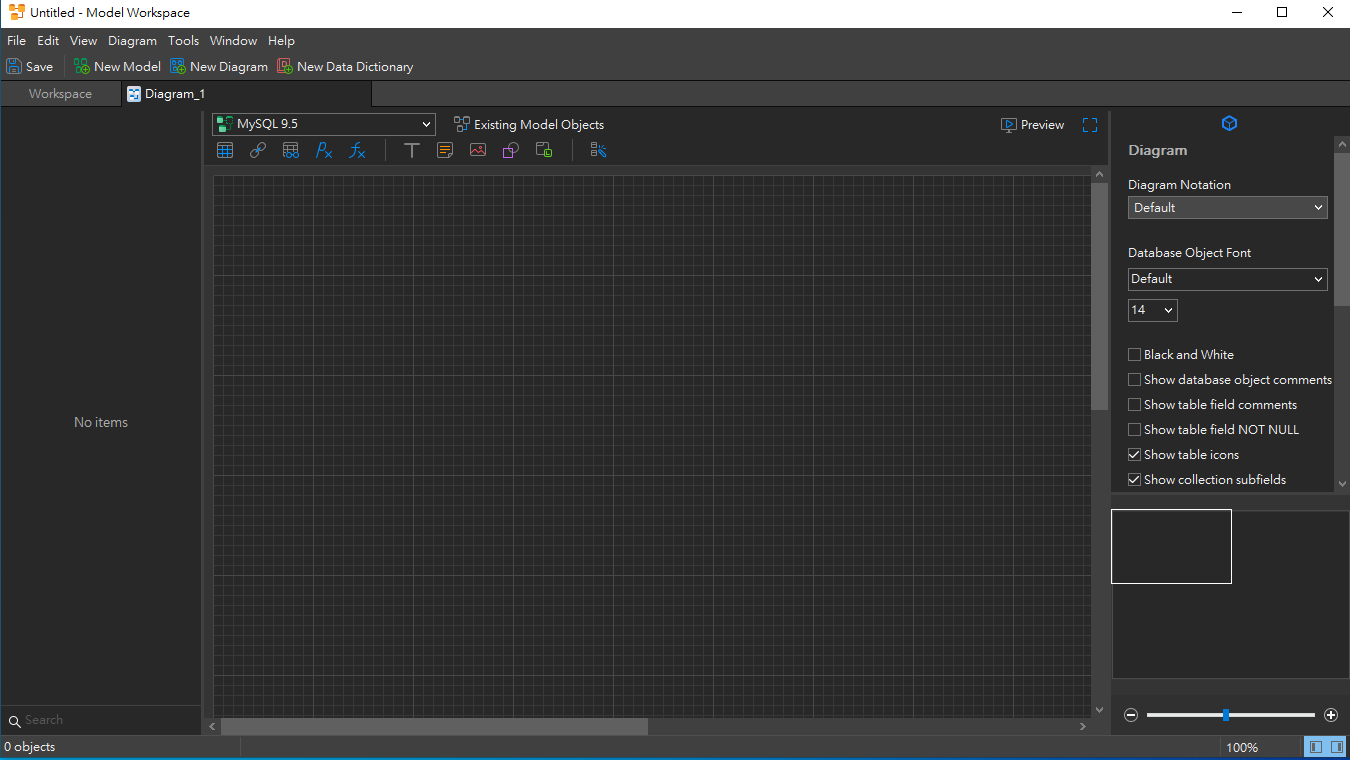The height and width of the screenshot is (760, 1350).
Task: Switch to the Workspace tab
Action: click(60, 94)
